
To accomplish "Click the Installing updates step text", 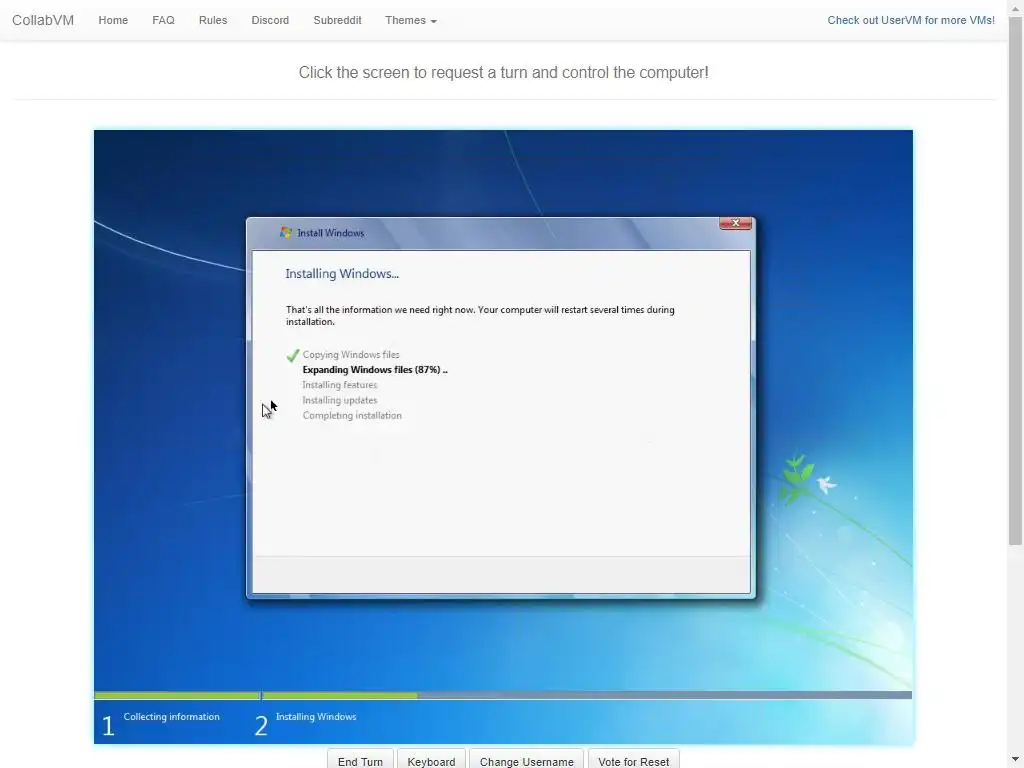I will (x=340, y=400).
